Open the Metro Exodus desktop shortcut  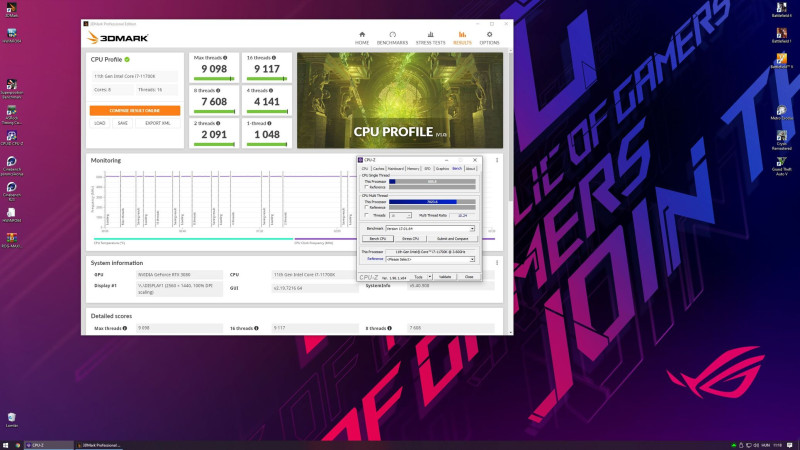pos(782,113)
